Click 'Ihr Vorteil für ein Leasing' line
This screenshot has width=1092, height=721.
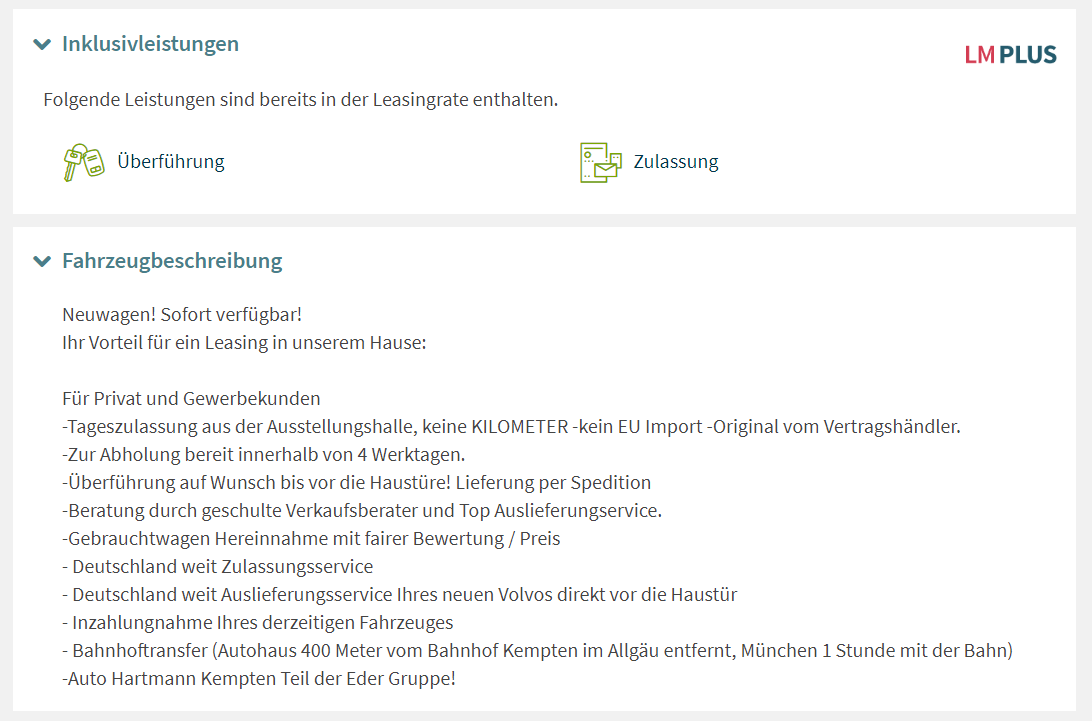pyautogui.click(x=244, y=343)
